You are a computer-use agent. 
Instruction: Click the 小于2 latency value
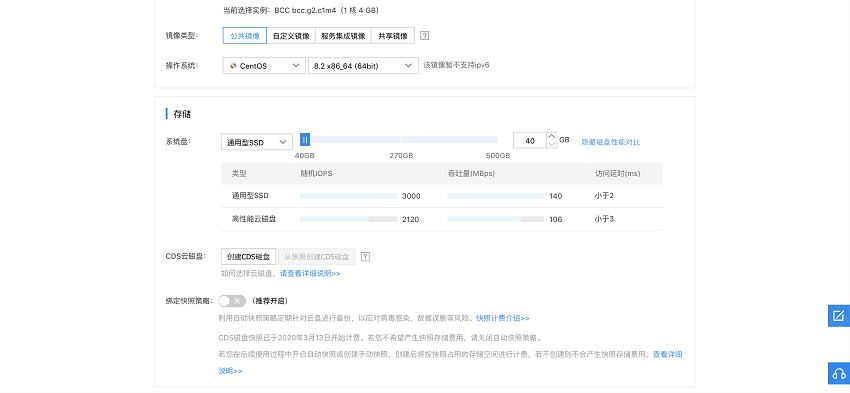(x=604, y=196)
